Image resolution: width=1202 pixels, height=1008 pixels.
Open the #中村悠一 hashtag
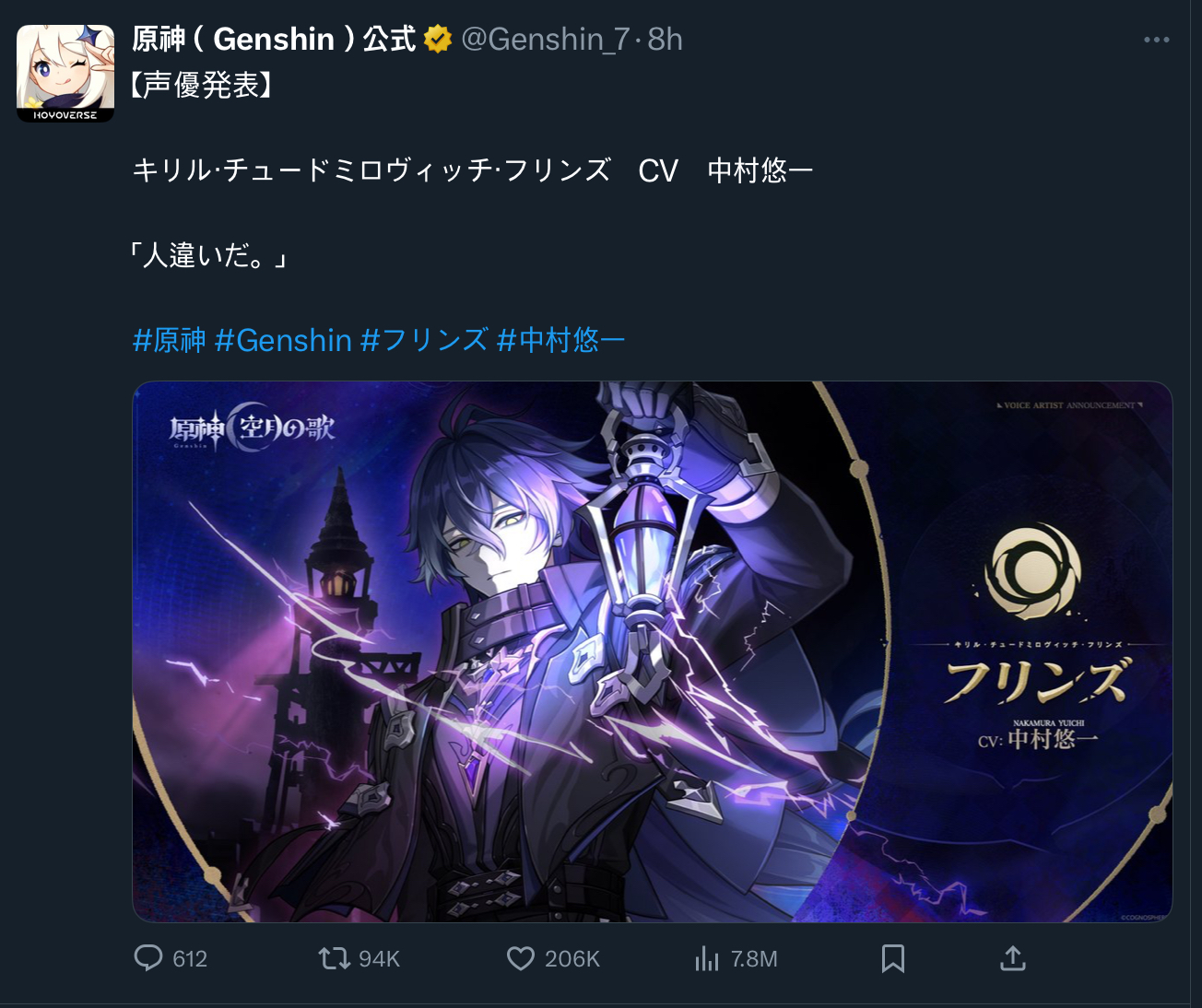click(560, 340)
